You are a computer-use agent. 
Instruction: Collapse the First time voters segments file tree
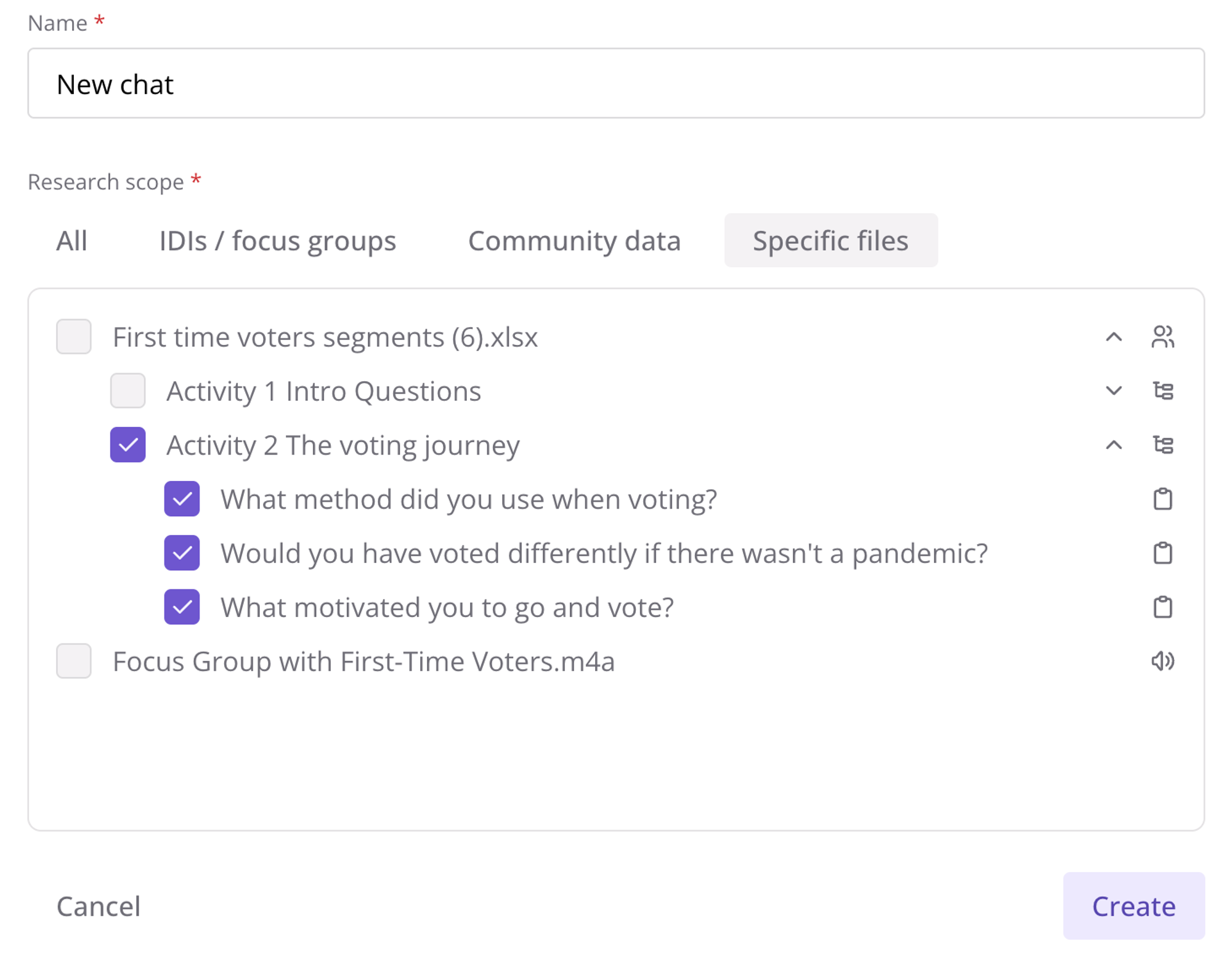click(1114, 337)
